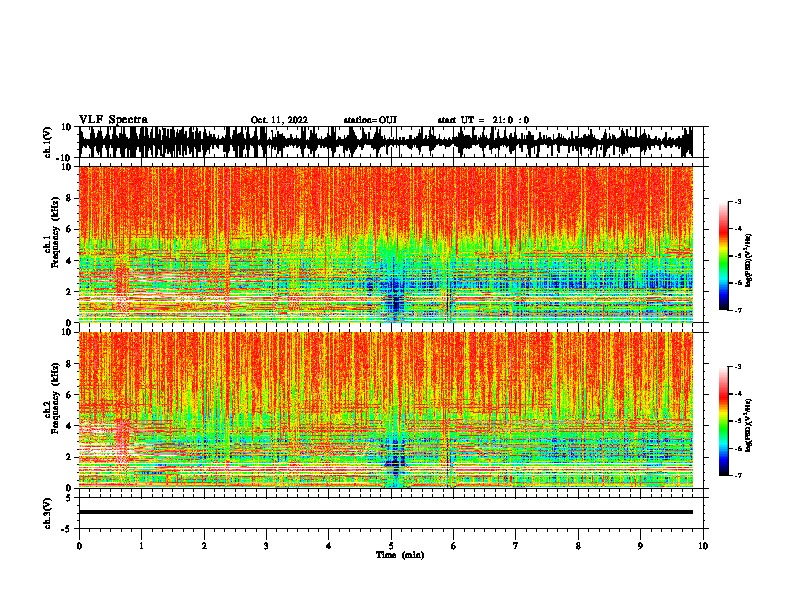792x612 pixels.
Task: Select the "start UT = 21:0 :0" label
Action: pos(483,120)
